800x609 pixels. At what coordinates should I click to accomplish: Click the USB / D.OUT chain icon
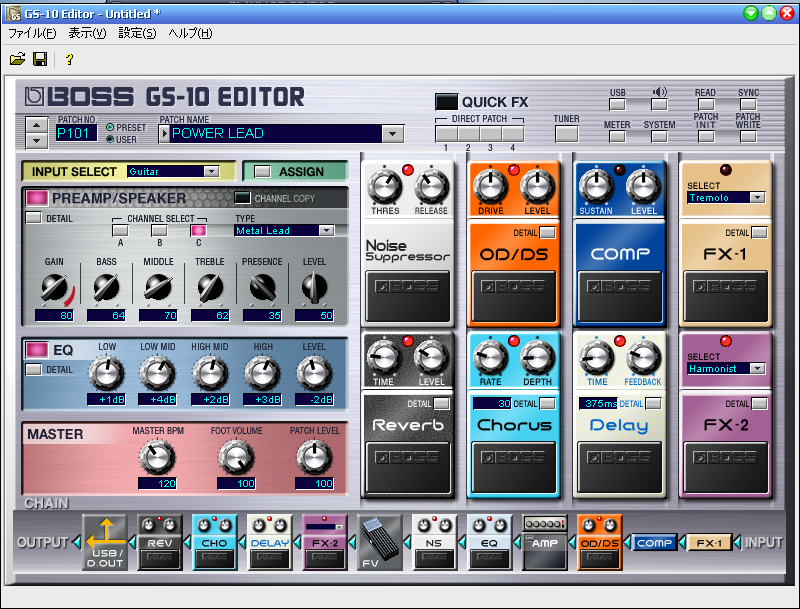point(105,543)
